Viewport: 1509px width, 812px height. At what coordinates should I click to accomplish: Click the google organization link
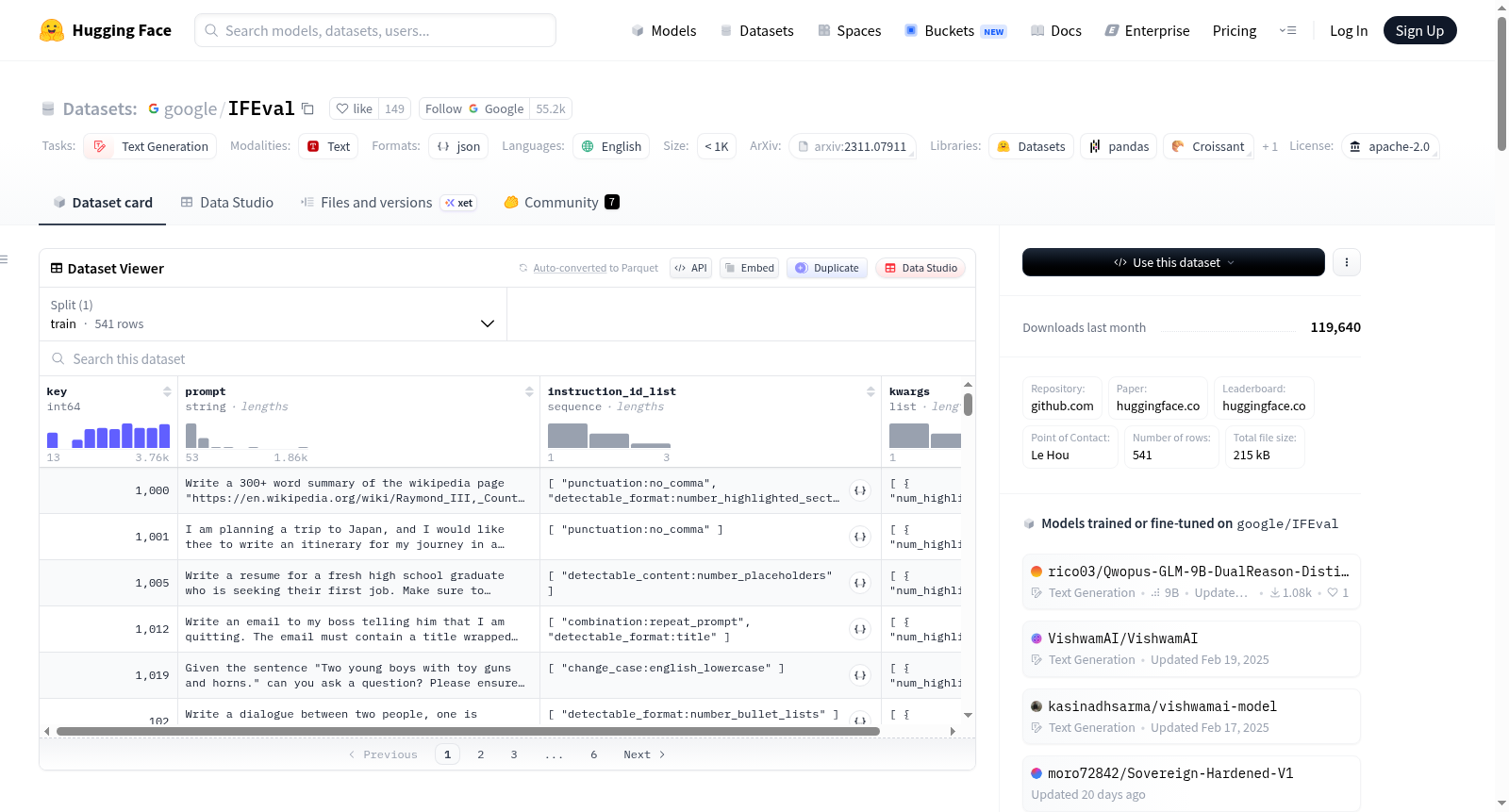(191, 108)
